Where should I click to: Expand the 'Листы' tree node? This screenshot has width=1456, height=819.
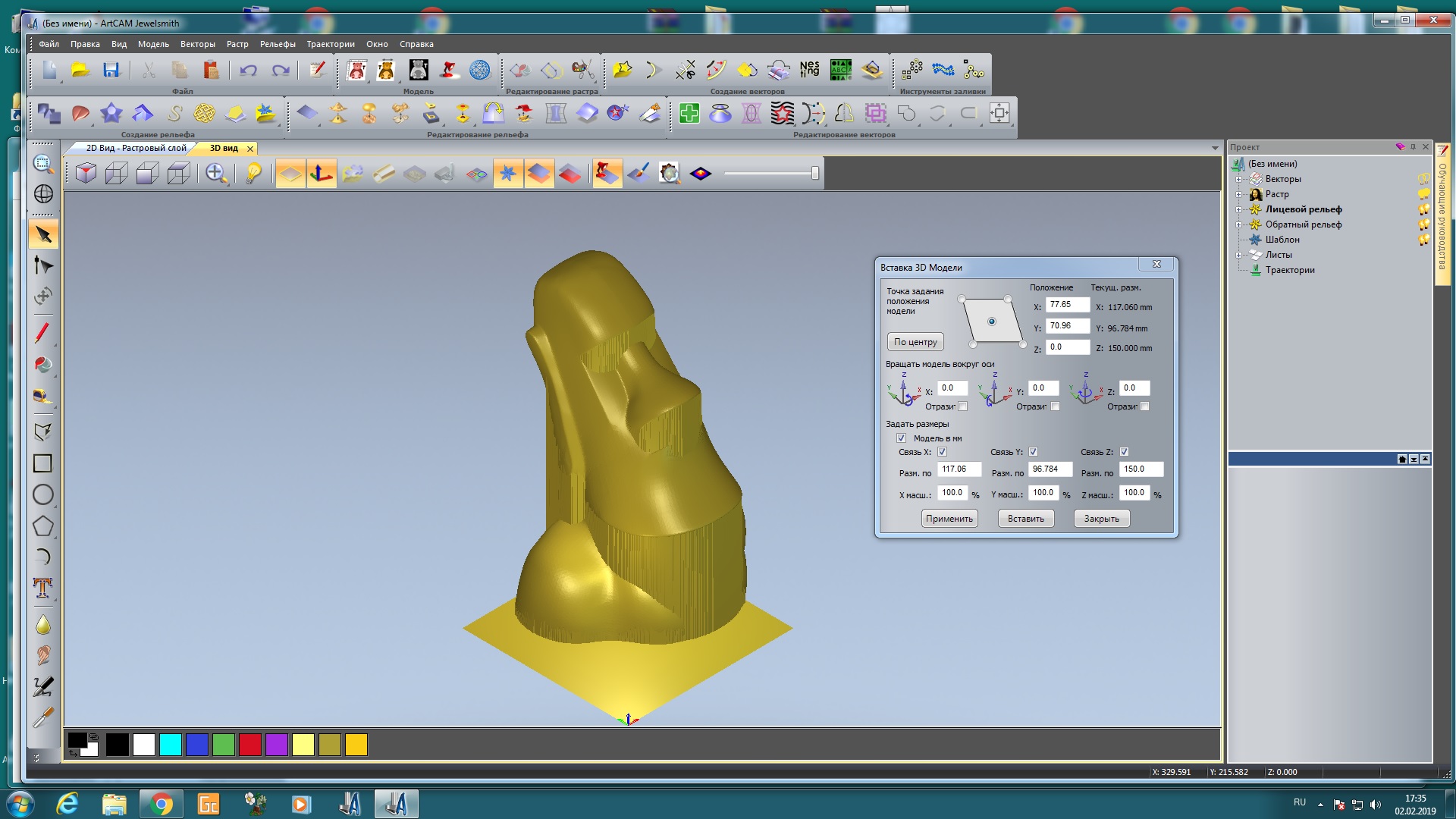[x=1238, y=256]
